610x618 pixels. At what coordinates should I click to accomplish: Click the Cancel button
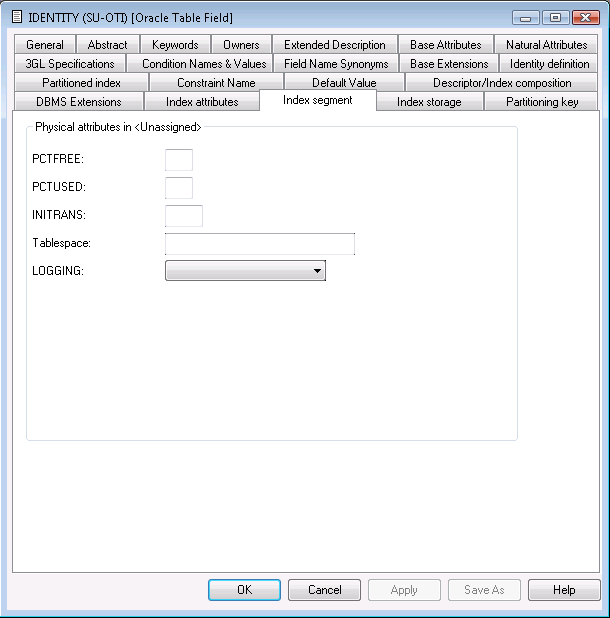tap(325, 590)
